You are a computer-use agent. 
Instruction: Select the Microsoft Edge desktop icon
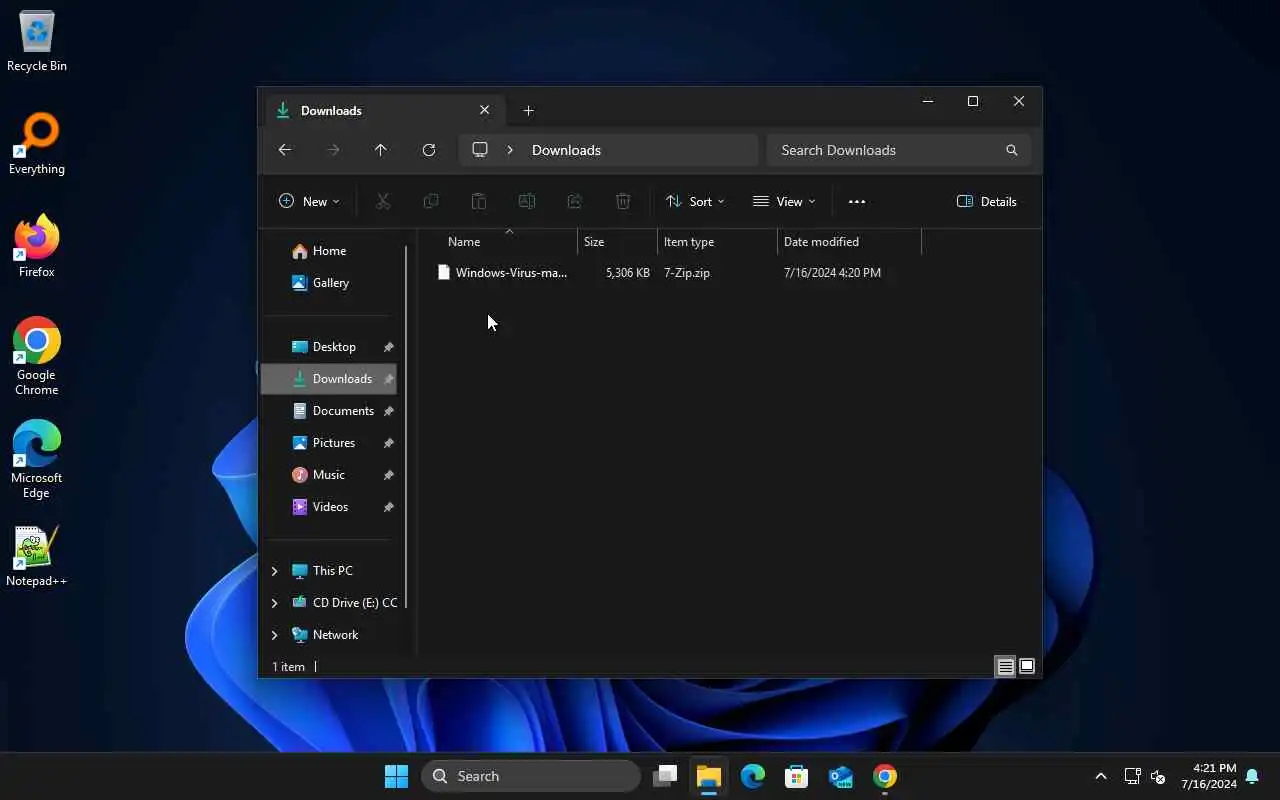pos(37,460)
